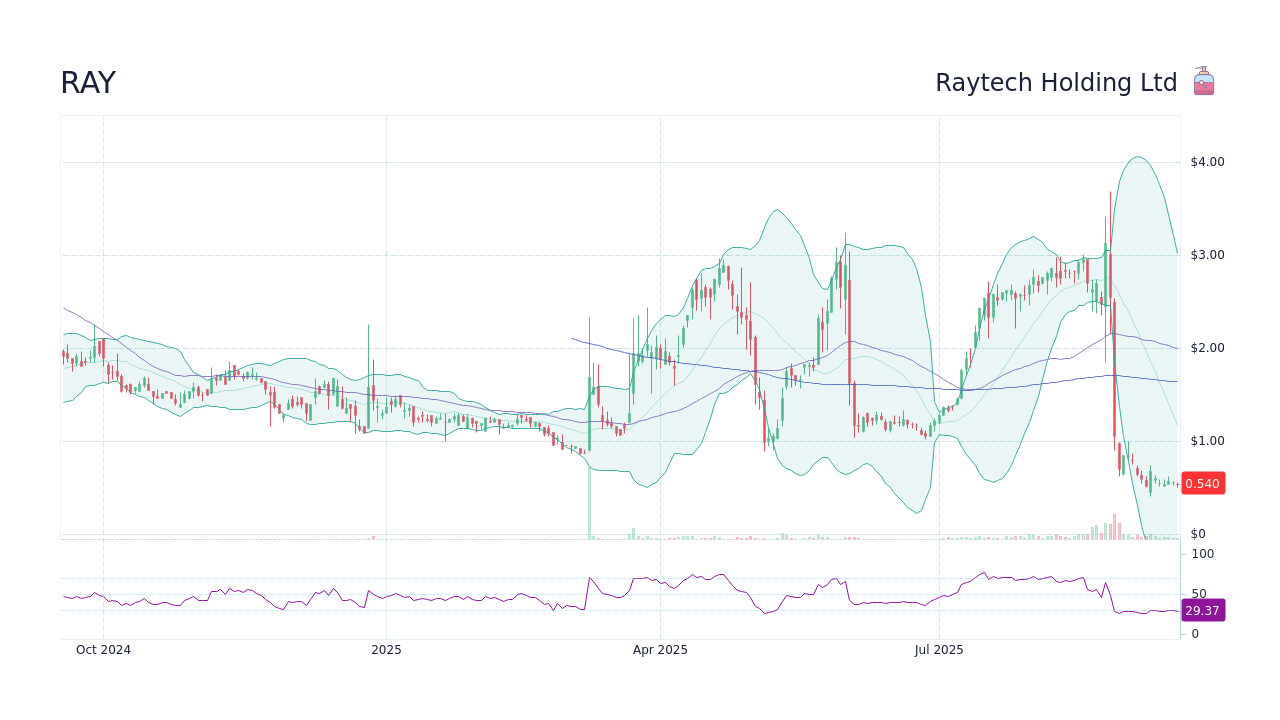Expand the Apr 2025 time period divider
Image resolution: width=1280 pixels, height=720 pixels.
point(659,650)
